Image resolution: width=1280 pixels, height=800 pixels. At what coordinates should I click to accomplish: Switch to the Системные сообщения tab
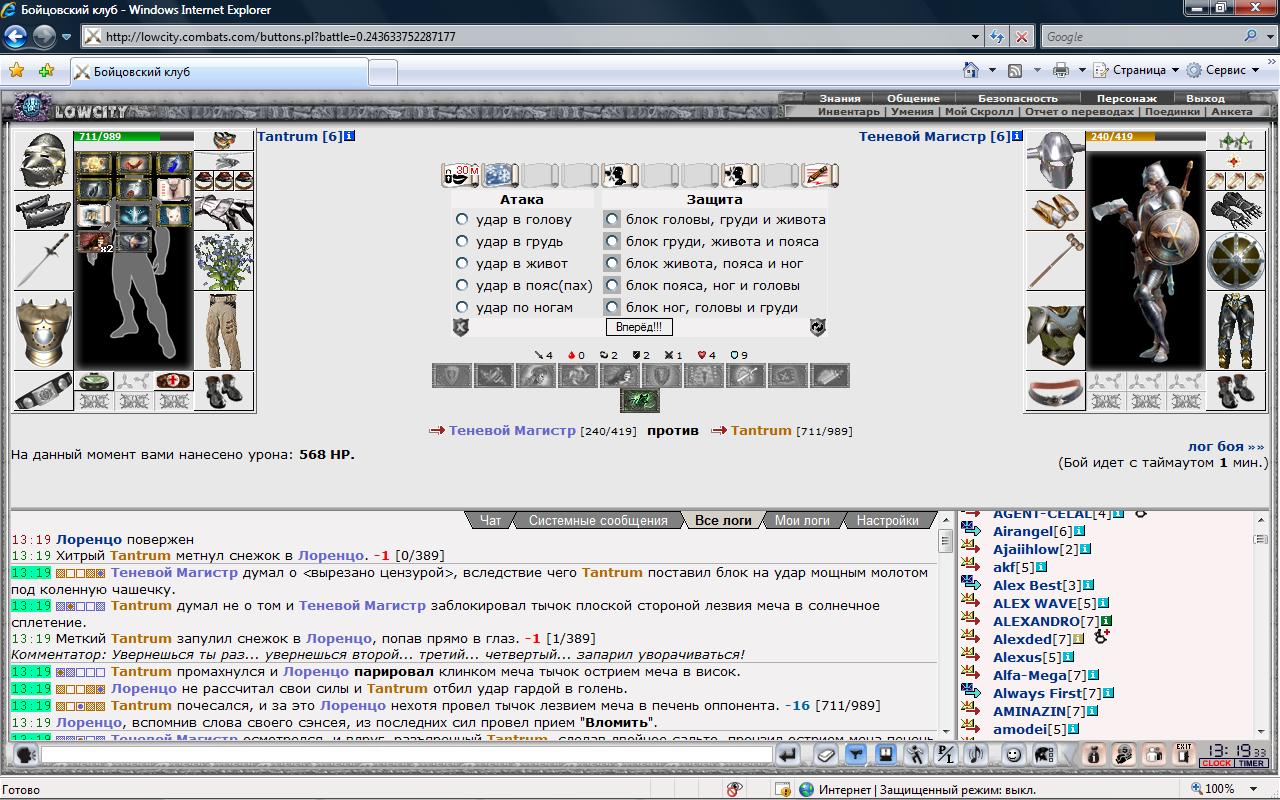(598, 520)
